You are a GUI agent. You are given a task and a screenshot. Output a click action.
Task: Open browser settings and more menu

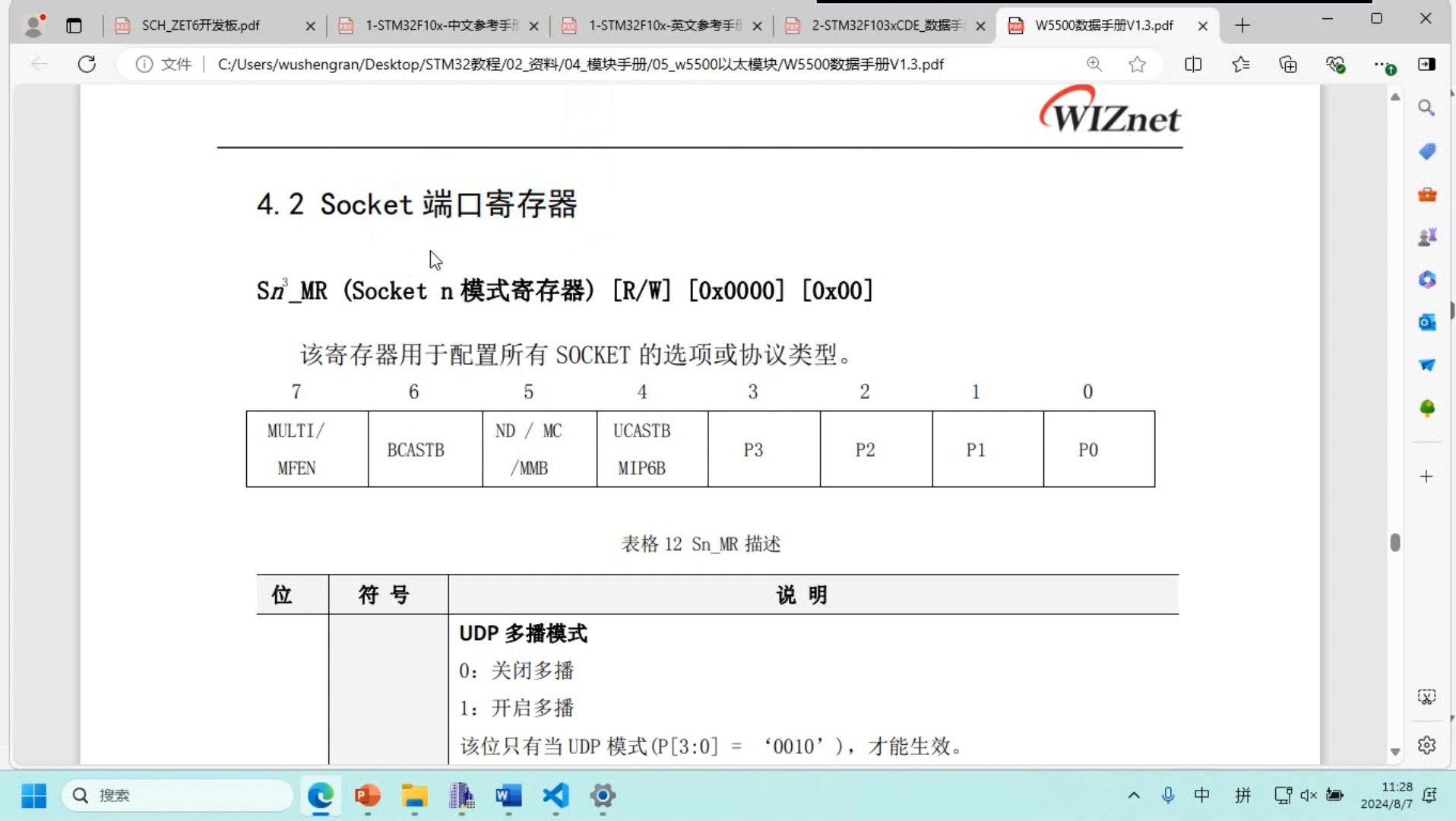pos(1383,65)
